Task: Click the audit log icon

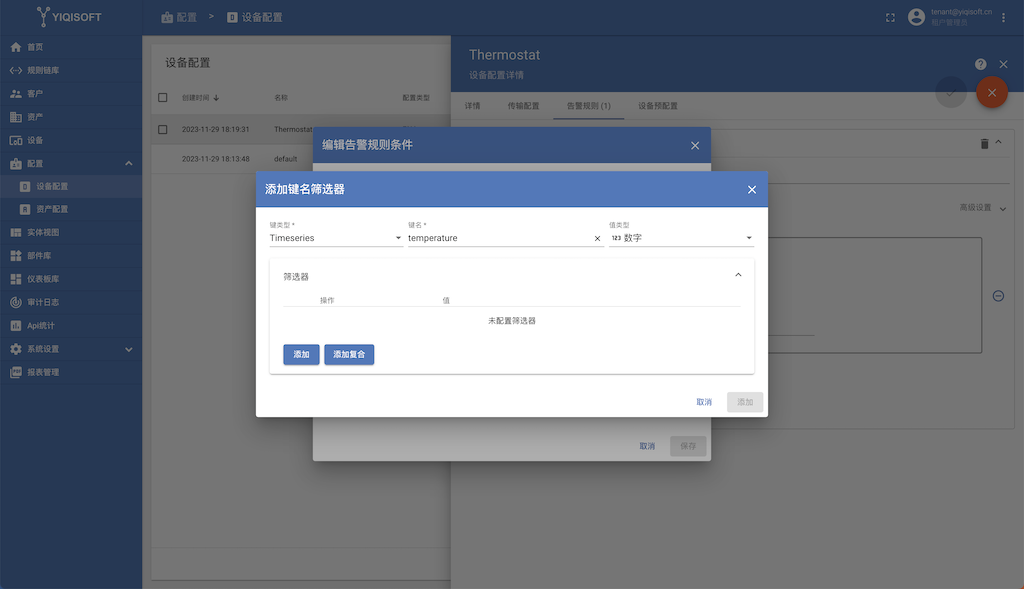Action: coord(15,302)
